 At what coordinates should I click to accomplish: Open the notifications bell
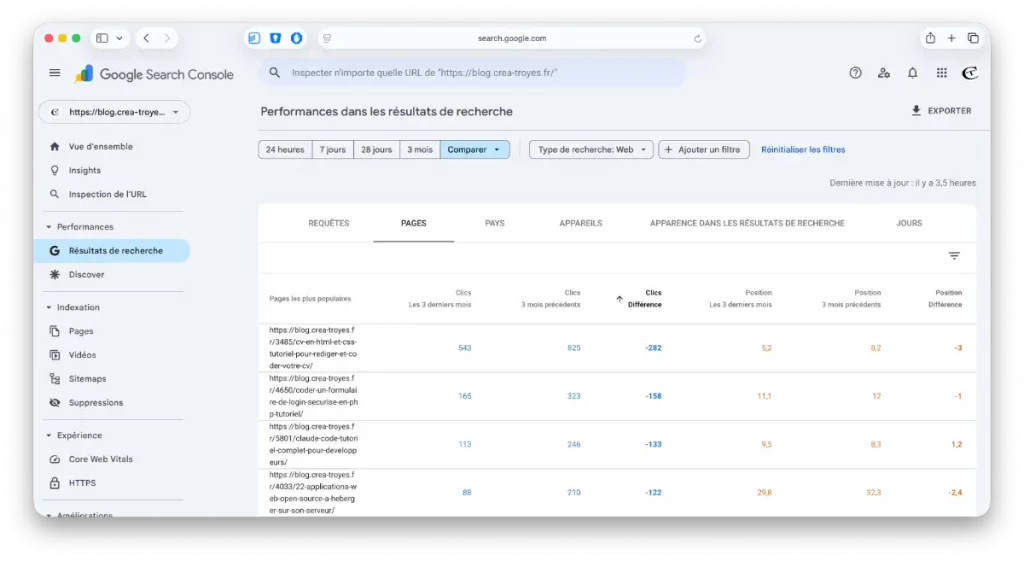912,73
